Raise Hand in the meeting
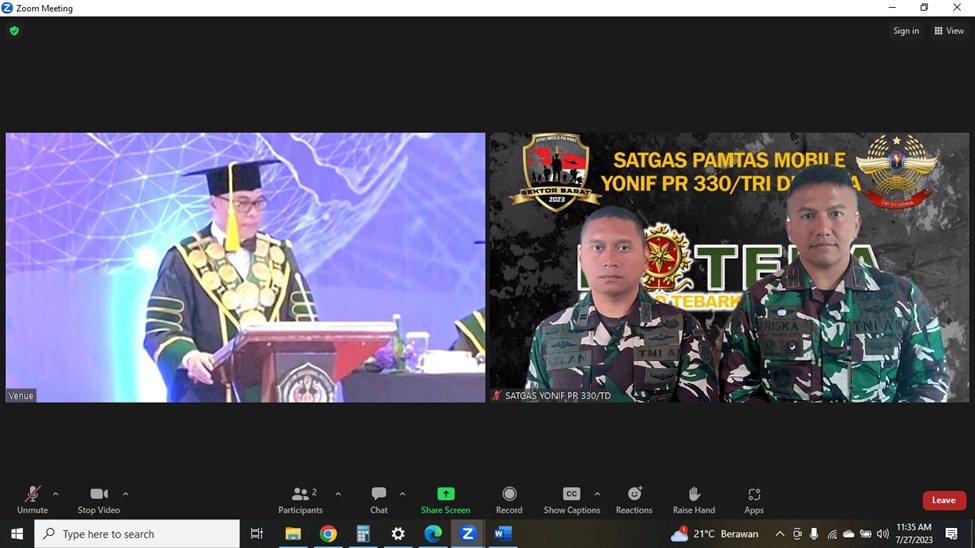This screenshot has height=548, width=975. click(694, 500)
